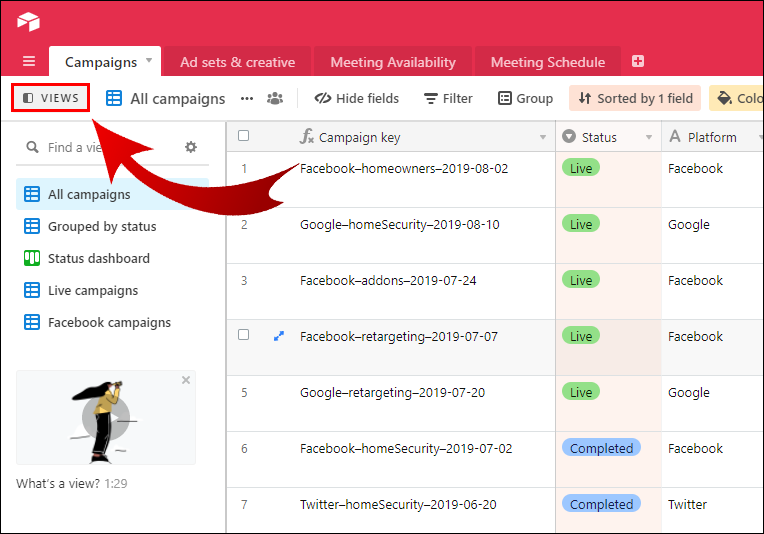Toggle the select all rows checkbox
764x534 pixels.
click(x=243, y=136)
